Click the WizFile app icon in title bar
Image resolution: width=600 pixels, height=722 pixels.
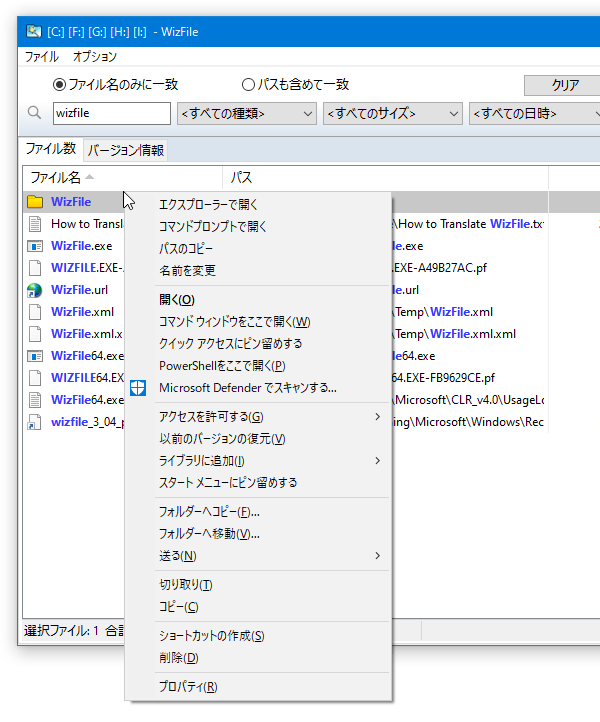34,32
